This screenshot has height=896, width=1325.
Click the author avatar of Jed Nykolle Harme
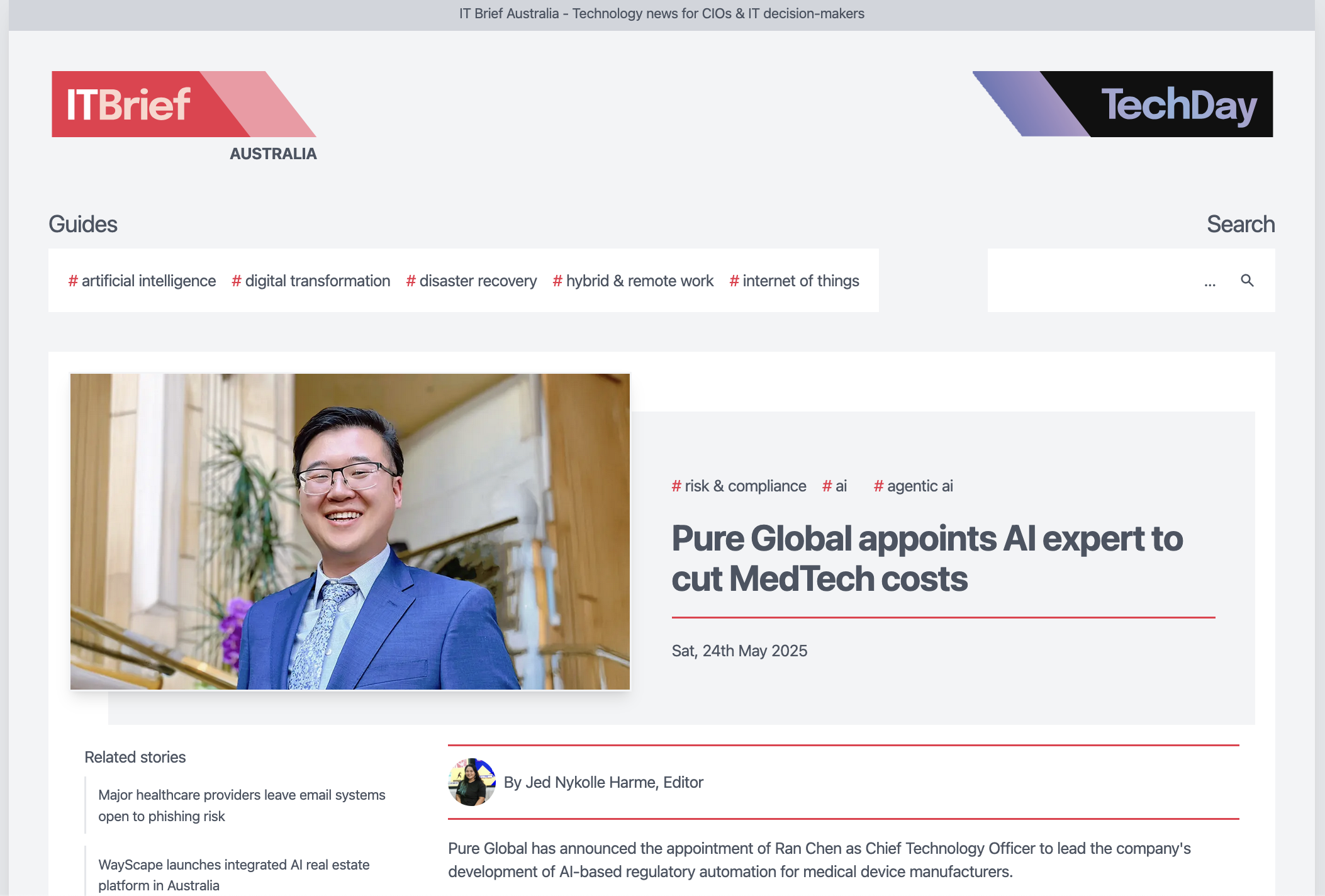(472, 782)
